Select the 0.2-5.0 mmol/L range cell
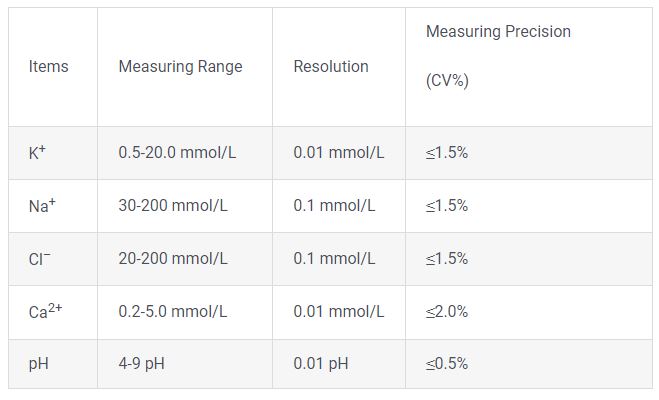659x400 pixels. (x=173, y=312)
